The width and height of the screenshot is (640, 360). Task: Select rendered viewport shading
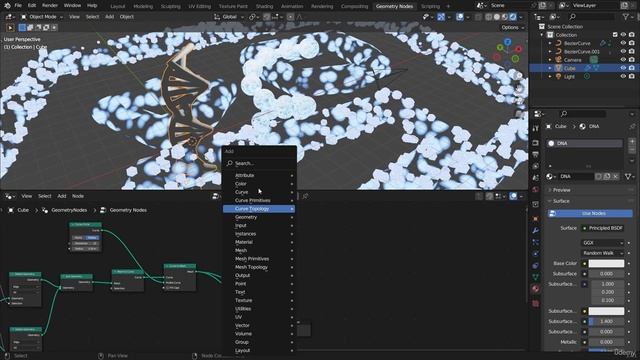coord(513,17)
